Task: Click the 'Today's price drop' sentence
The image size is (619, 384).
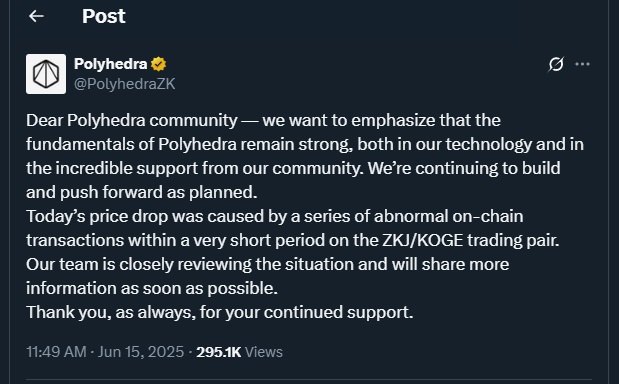Action: point(275,216)
